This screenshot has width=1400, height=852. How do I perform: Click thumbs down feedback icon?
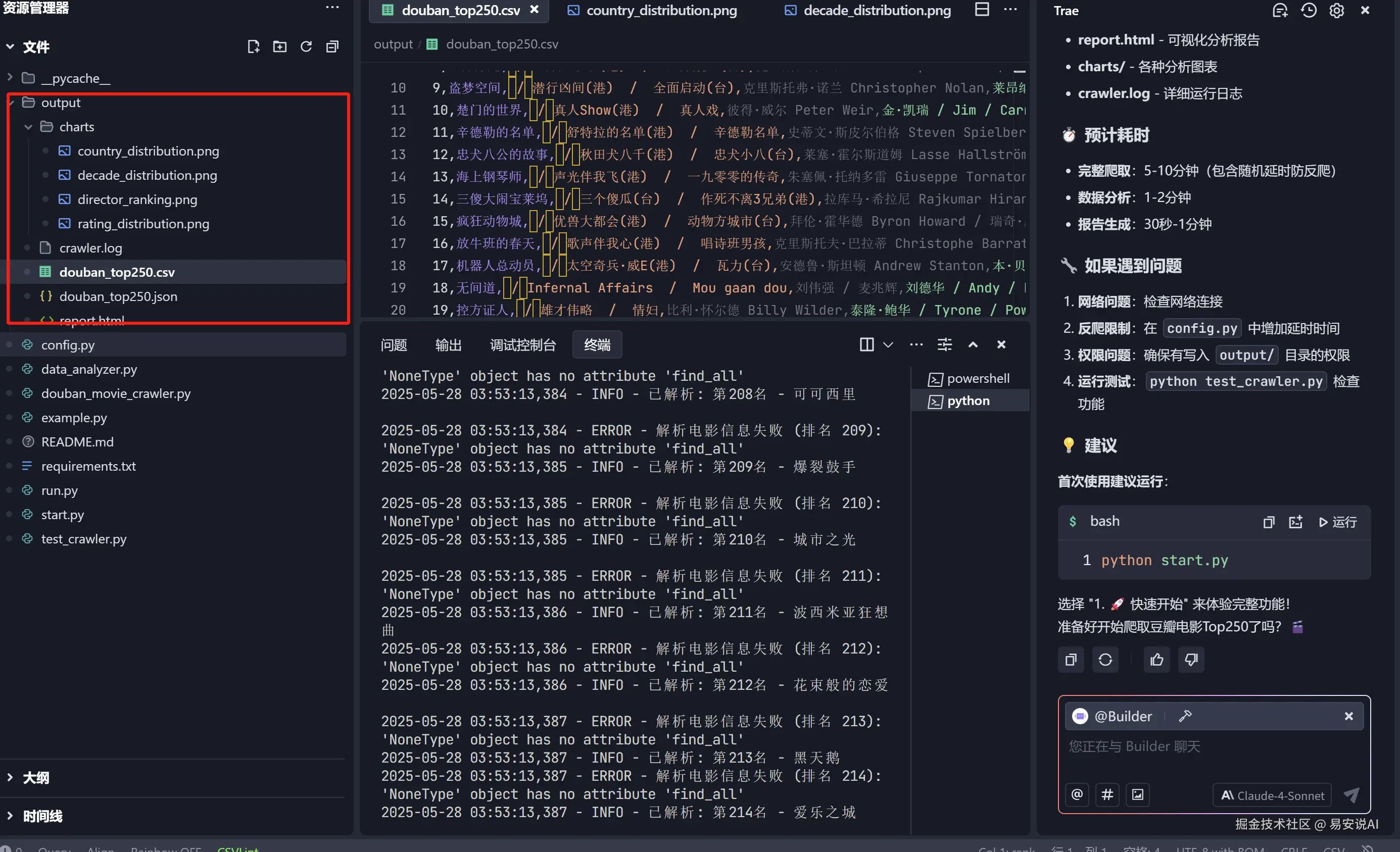1191,660
